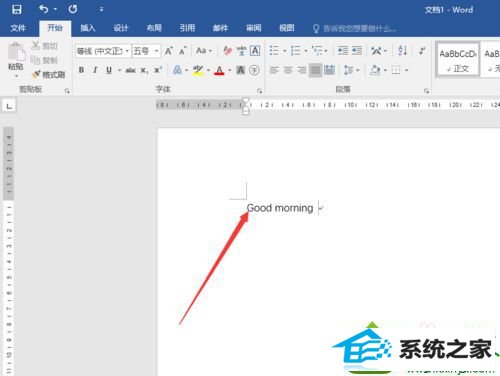The width and height of the screenshot is (500, 376).
Task: Click the Text Effects glowing A icon
Action: [177, 70]
